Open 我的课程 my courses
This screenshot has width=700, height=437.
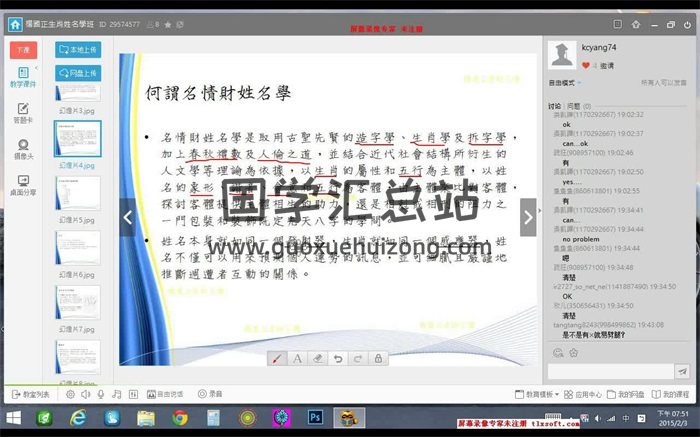coord(670,395)
